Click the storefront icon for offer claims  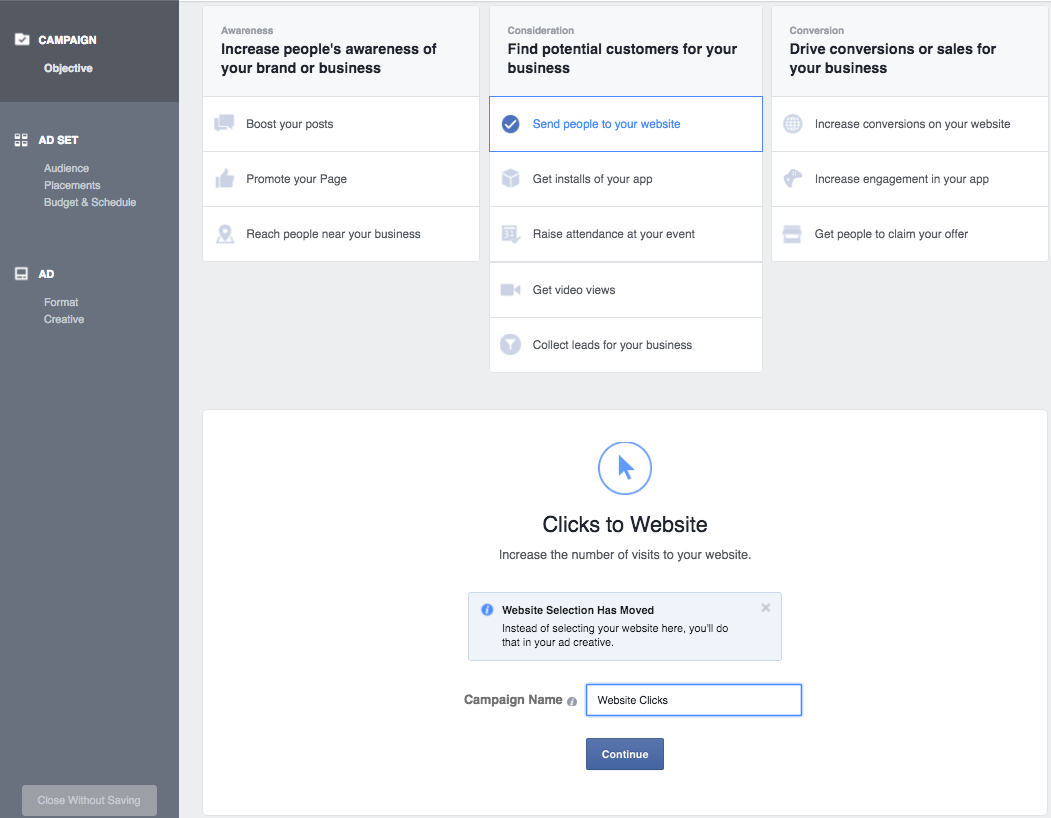click(792, 234)
